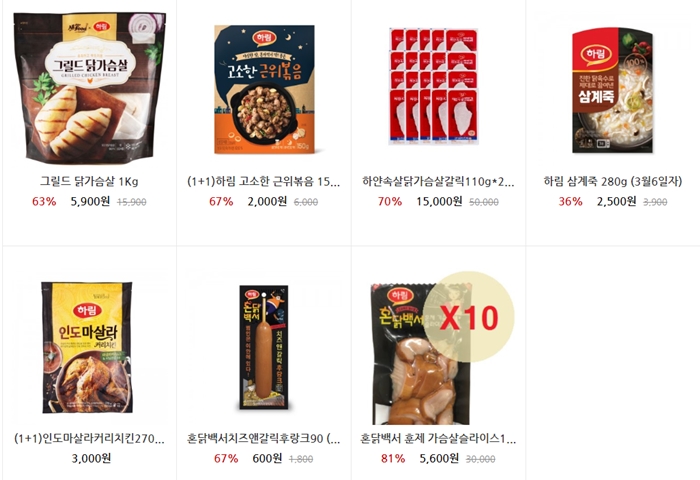The height and width of the screenshot is (480, 700).
Task: Open 하림 삼계죽 280g title link
Action: (612, 181)
